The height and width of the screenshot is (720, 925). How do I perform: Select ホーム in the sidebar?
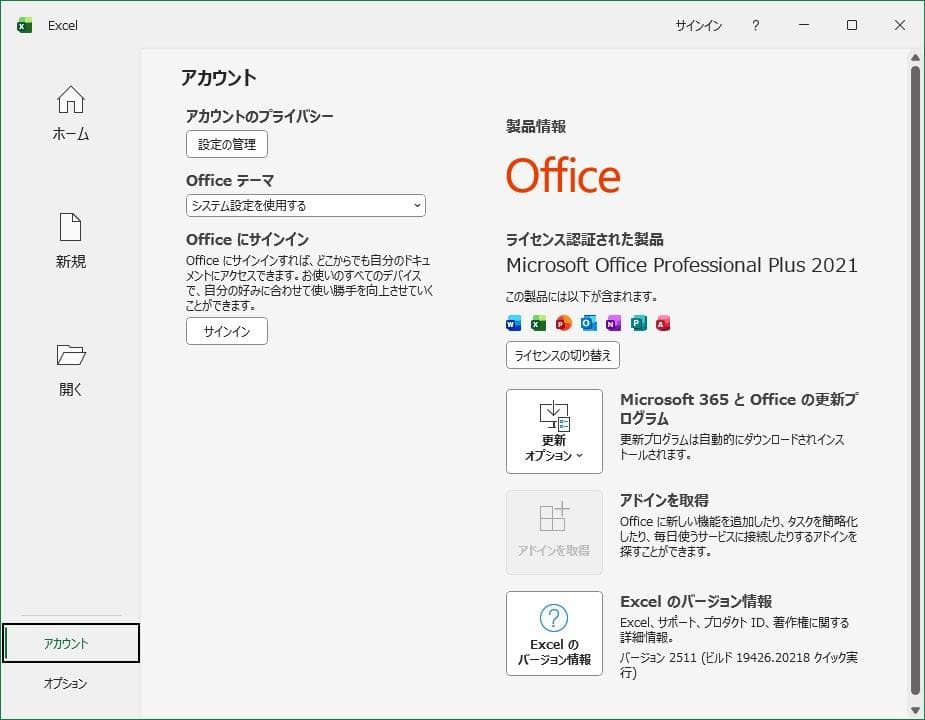point(70,113)
